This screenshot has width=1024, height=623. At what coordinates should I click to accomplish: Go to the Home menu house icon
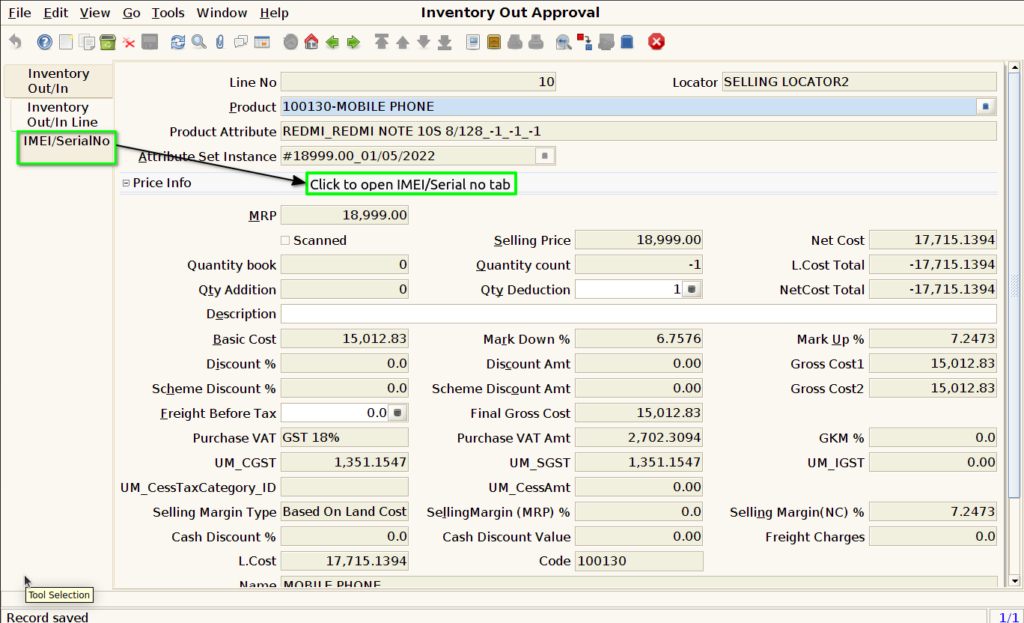coord(312,42)
